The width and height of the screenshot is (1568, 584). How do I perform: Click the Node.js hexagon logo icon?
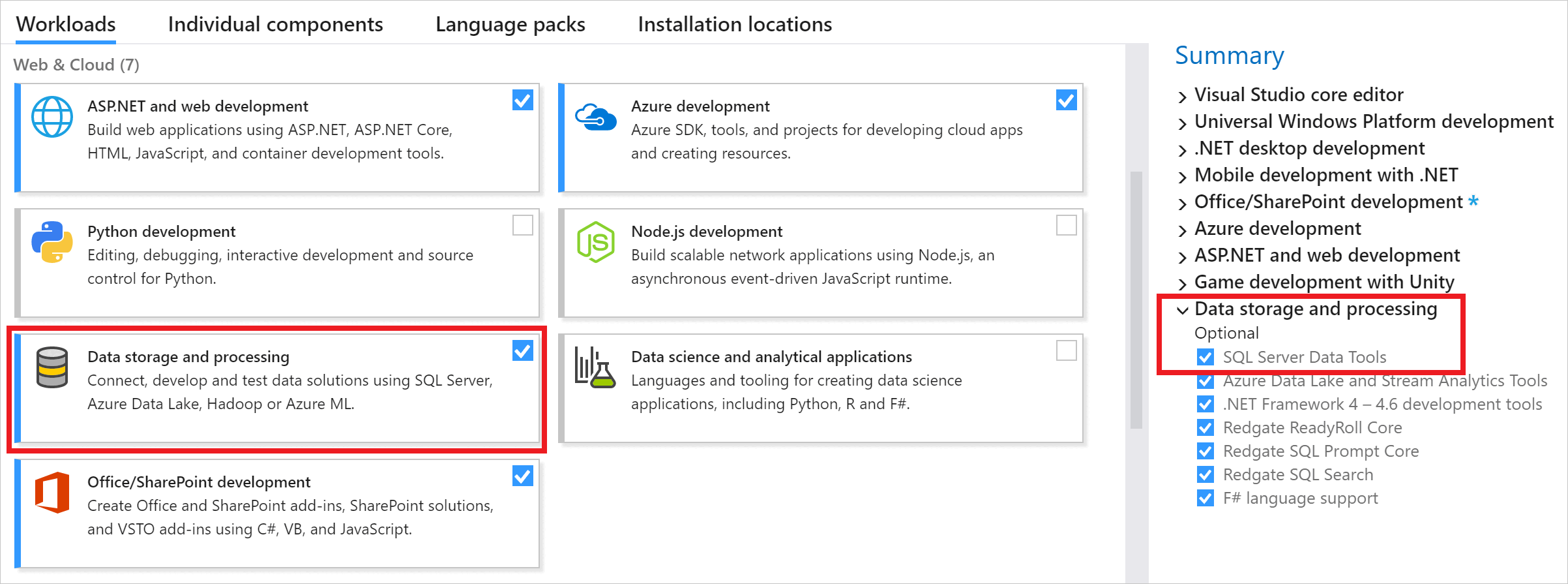pos(595,242)
